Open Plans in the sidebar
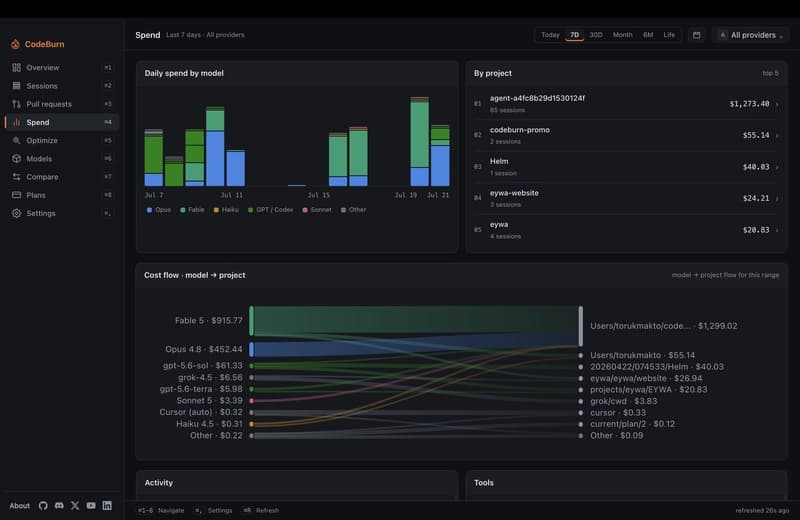The image size is (800, 520). coord(61,195)
